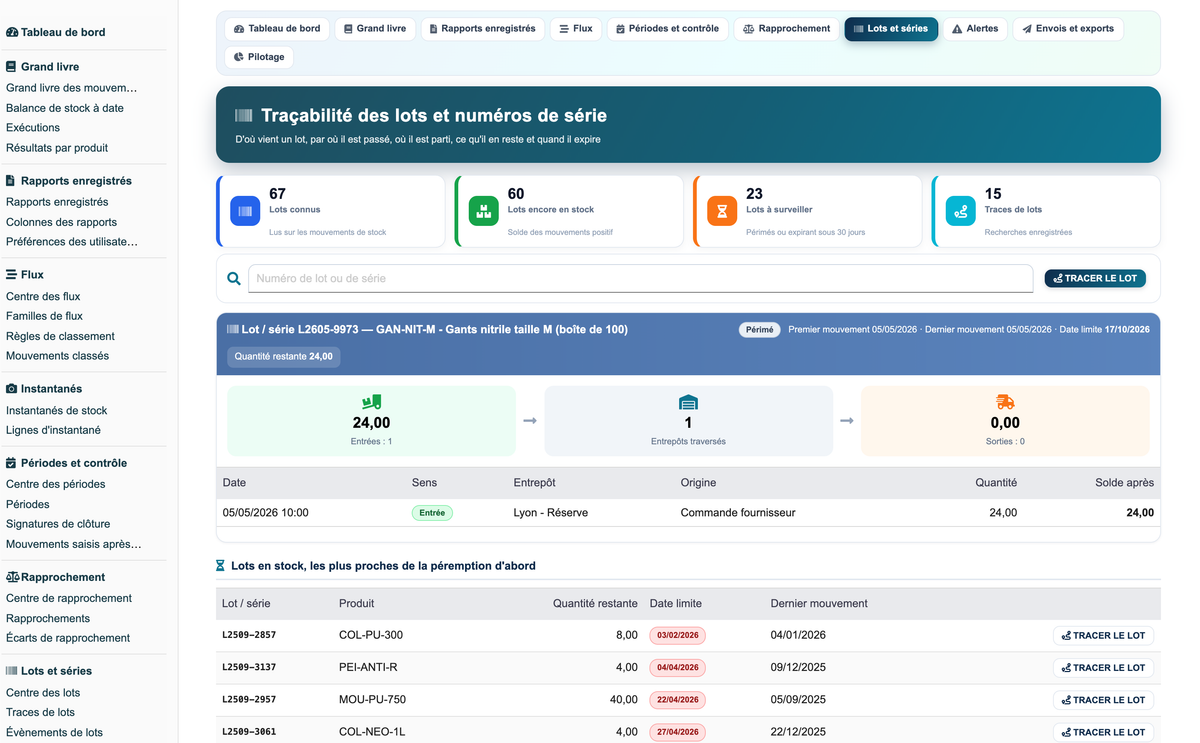Click the green Entrée direction badge
The image size is (1200, 743).
(x=432, y=513)
